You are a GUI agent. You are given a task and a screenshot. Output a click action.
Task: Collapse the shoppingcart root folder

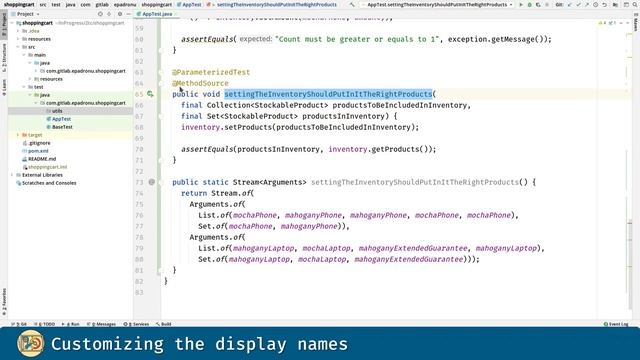(x=13, y=23)
